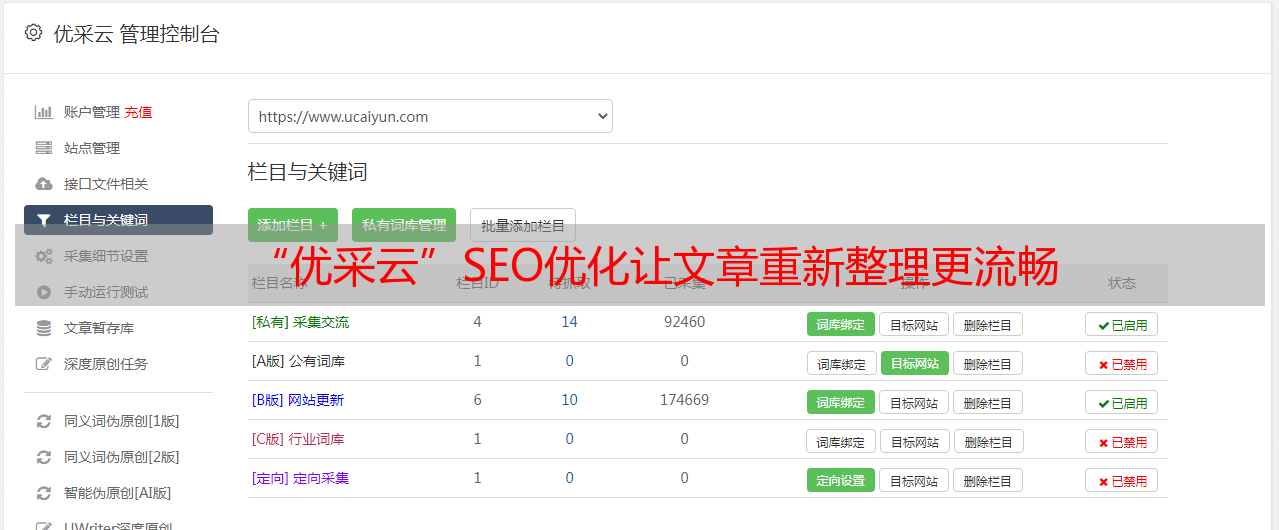1279x530 pixels.
Task: Click the gear icon beside 优采云 管理控制台
Action: point(34,33)
